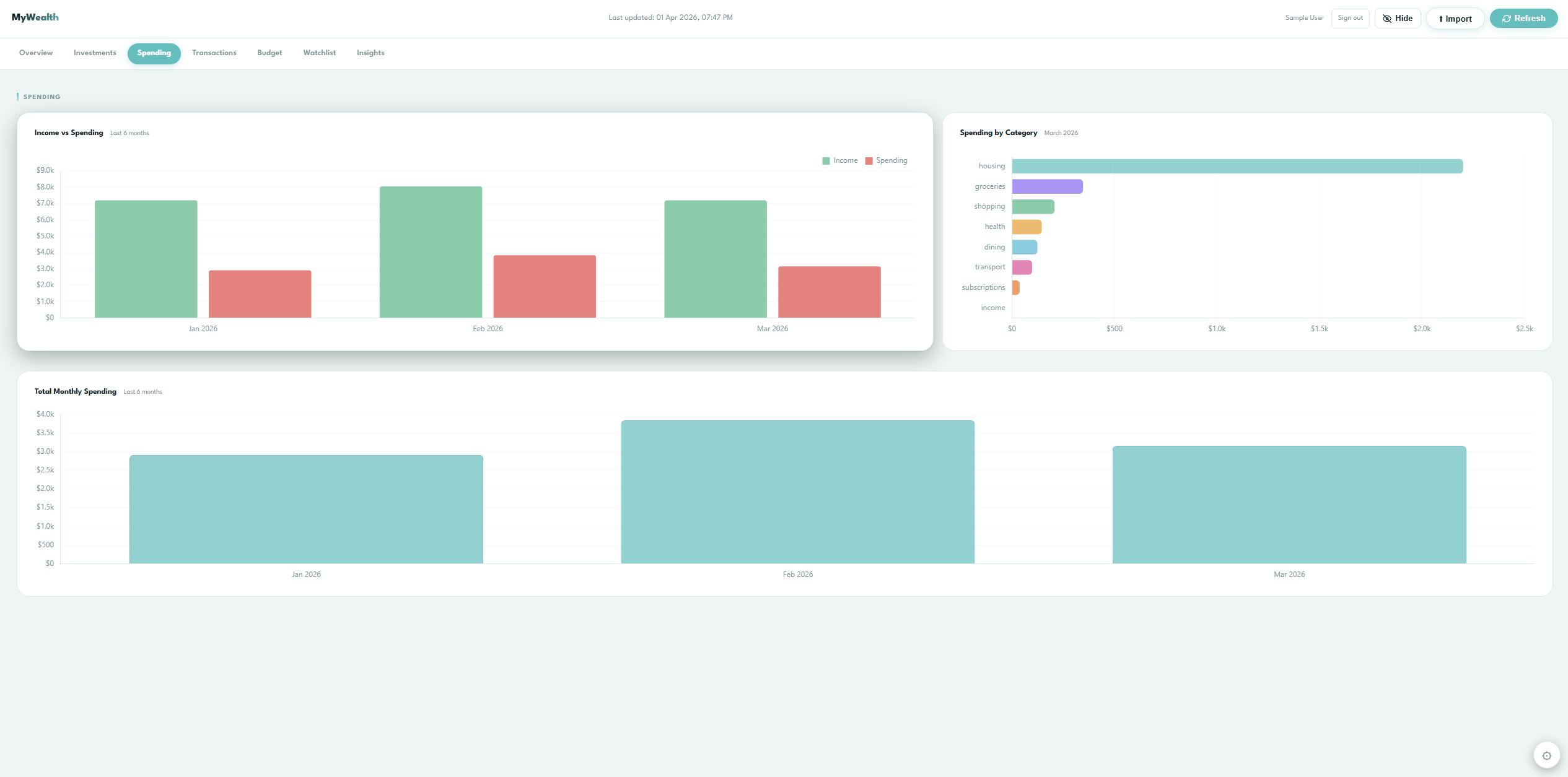Screen dimensions: 1568x777
Task: Click the Sign out button
Action: [x=1350, y=18]
